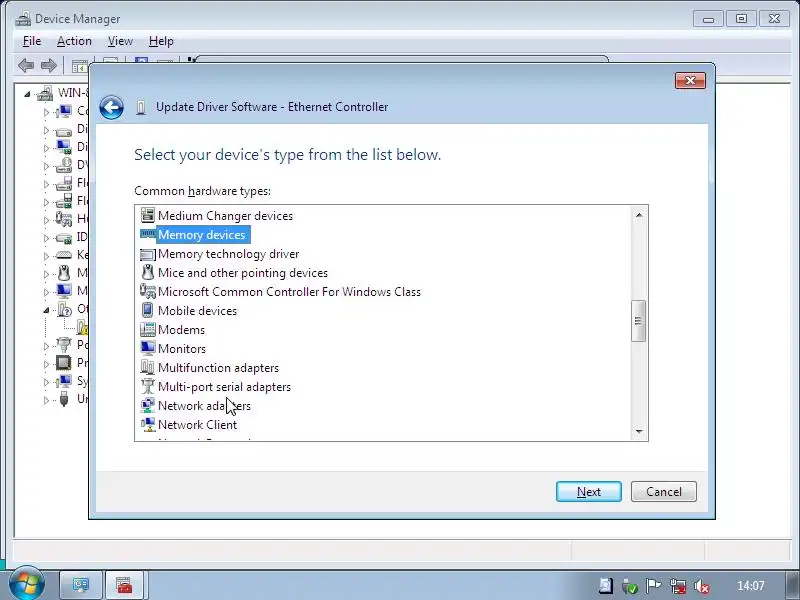800x600 pixels.
Task: Click the red toolbox taskbar button
Action: [124, 585]
